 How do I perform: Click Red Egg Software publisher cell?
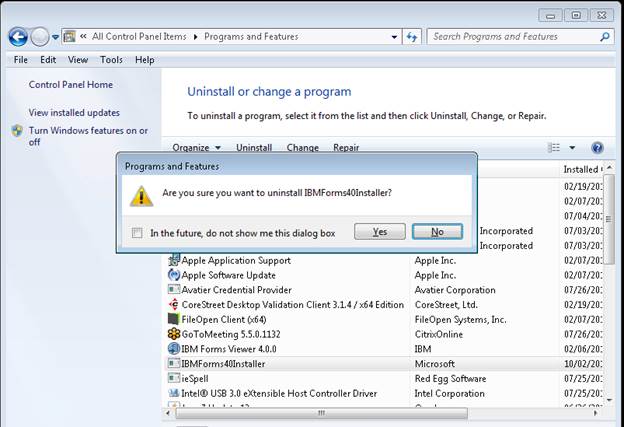(450, 378)
